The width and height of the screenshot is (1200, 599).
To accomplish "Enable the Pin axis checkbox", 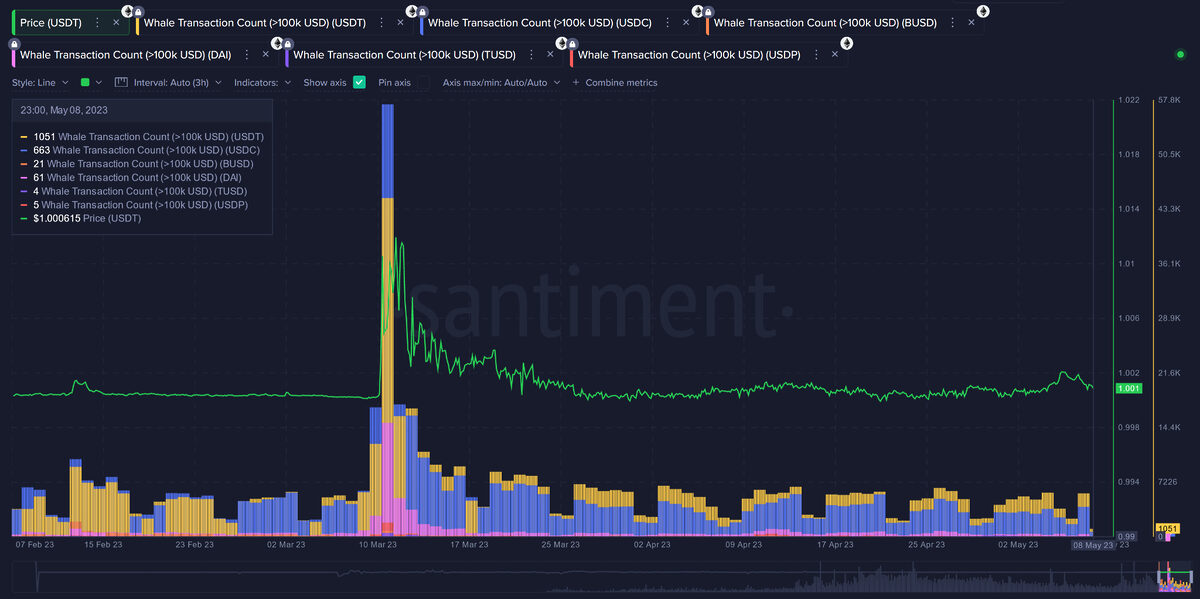I will (x=423, y=82).
